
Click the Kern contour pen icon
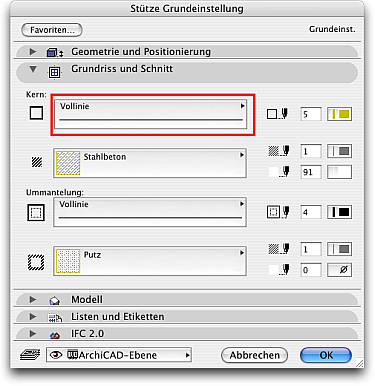point(277,114)
